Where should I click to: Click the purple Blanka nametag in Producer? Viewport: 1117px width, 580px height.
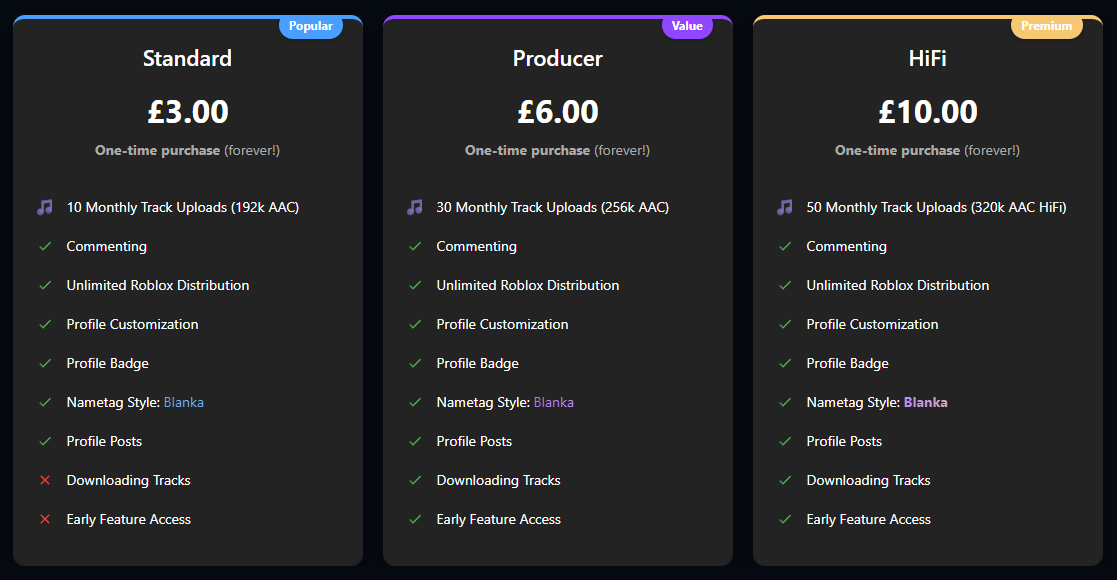(x=554, y=403)
